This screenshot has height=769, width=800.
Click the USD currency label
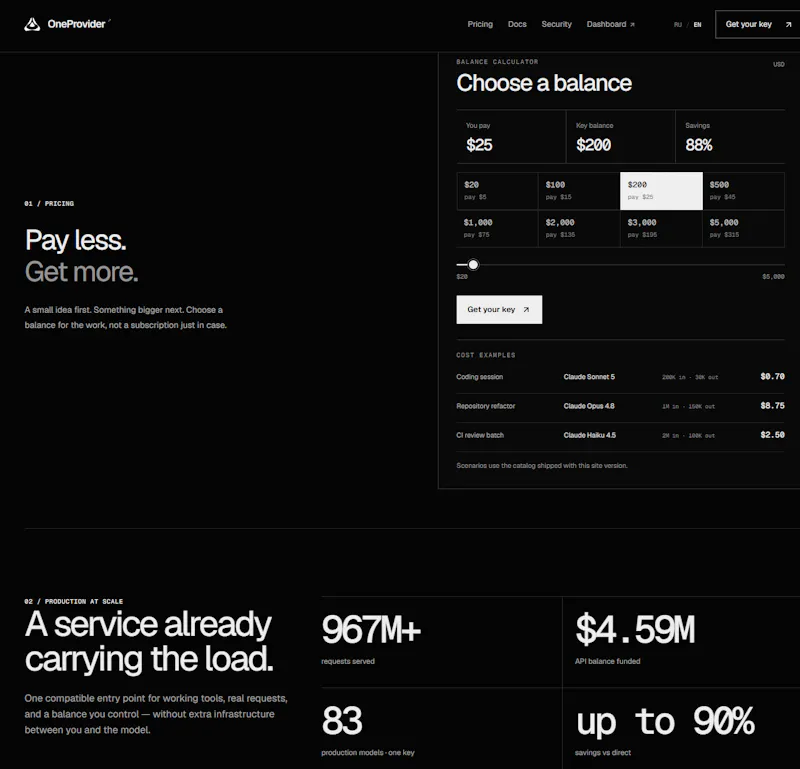click(779, 64)
